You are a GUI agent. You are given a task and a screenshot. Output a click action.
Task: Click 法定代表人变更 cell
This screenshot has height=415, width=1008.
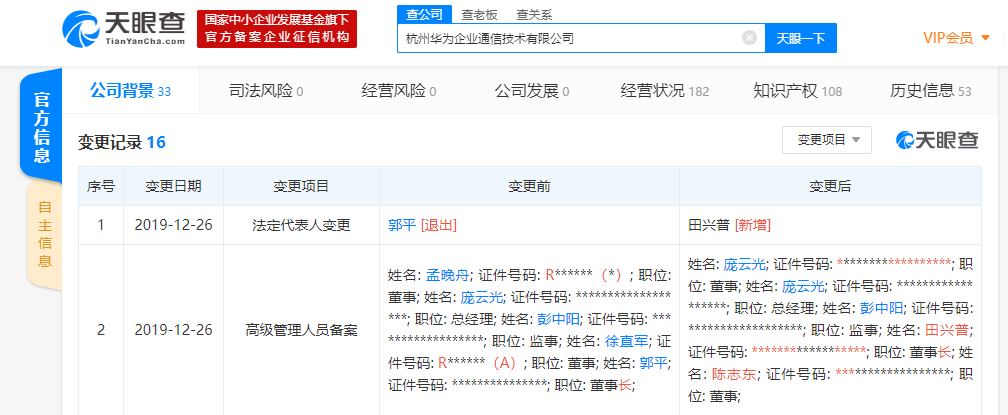[x=302, y=225]
